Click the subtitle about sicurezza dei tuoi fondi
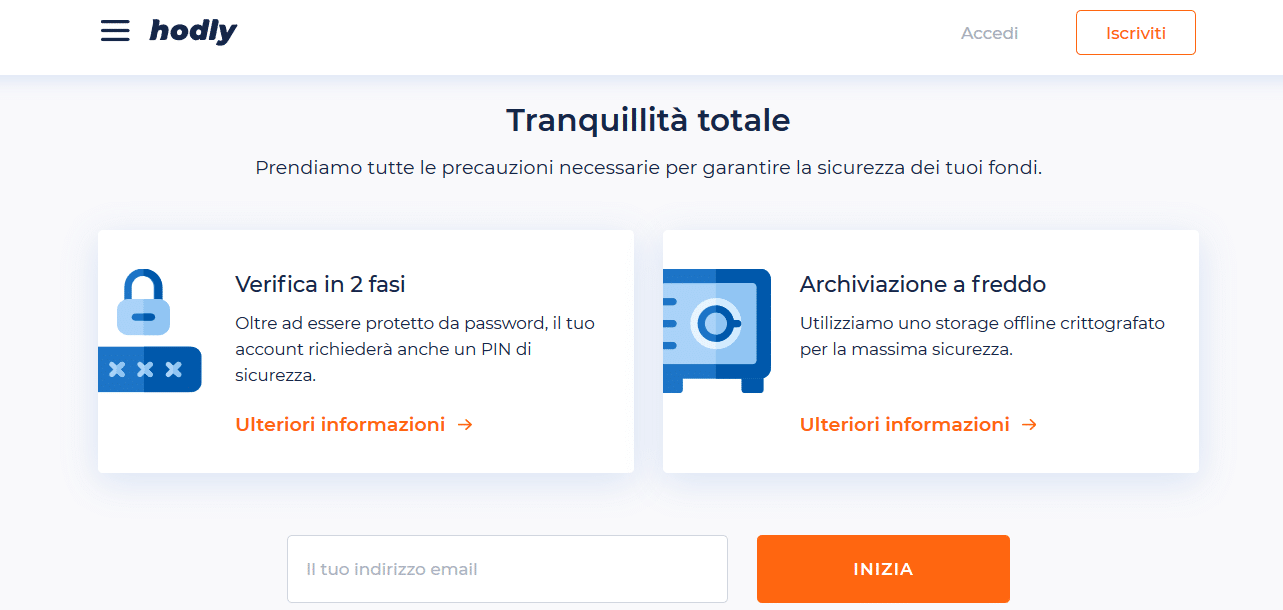Image resolution: width=1283 pixels, height=610 pixels. pos(648,168)
